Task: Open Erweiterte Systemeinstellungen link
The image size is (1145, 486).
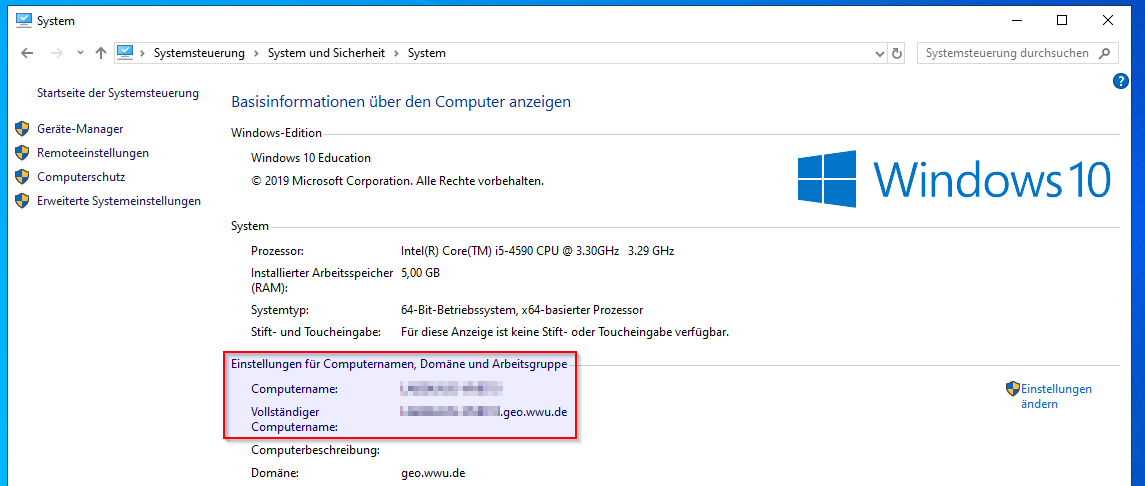Action: 118,201
